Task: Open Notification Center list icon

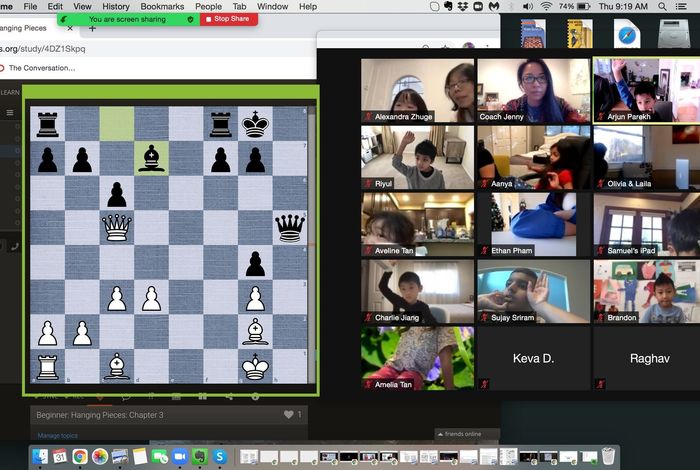Action: 681,6
